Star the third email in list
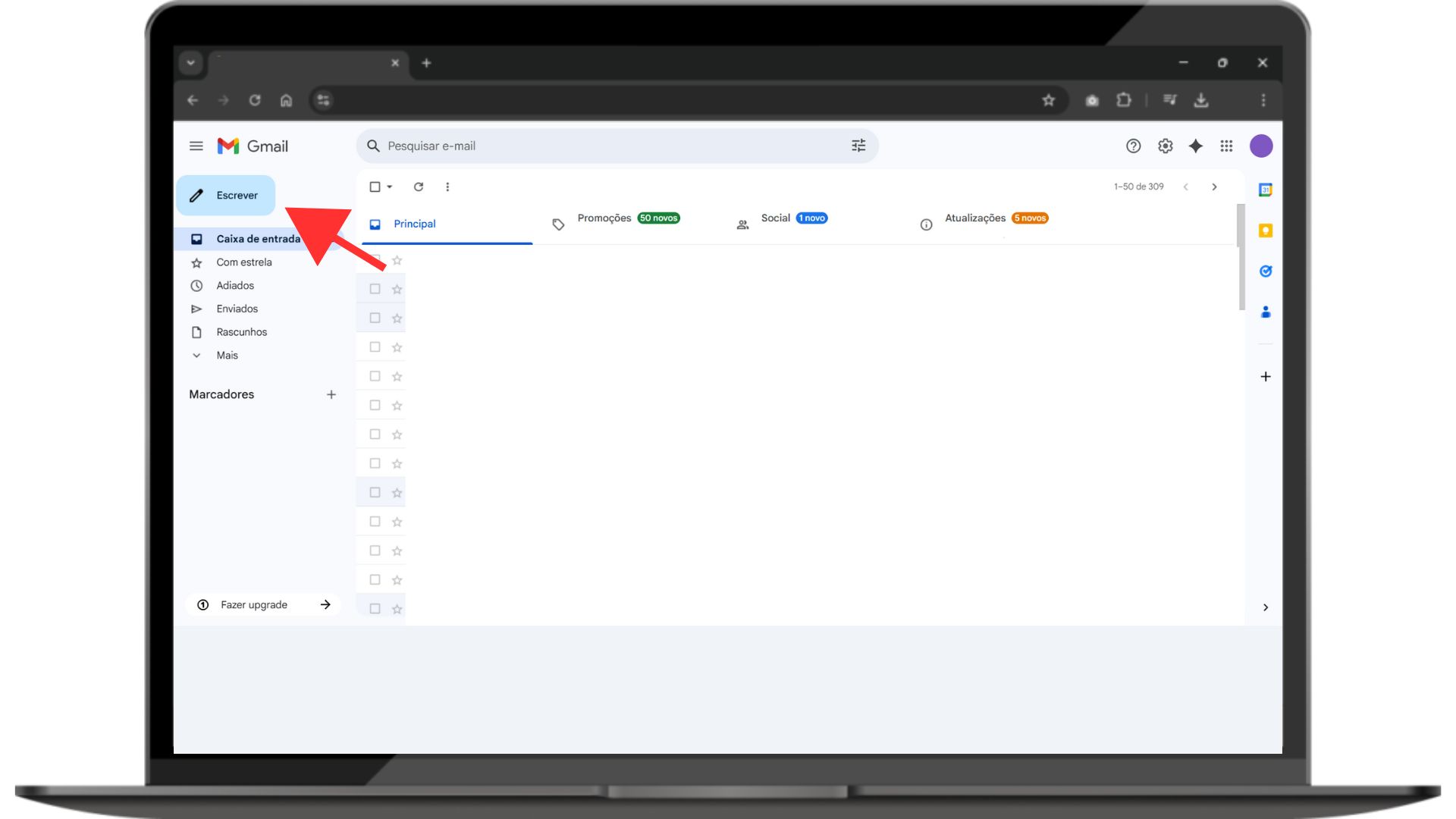The height and width of the screenshot is (819, 1456). pyautogui.click(x=397, y=318)
